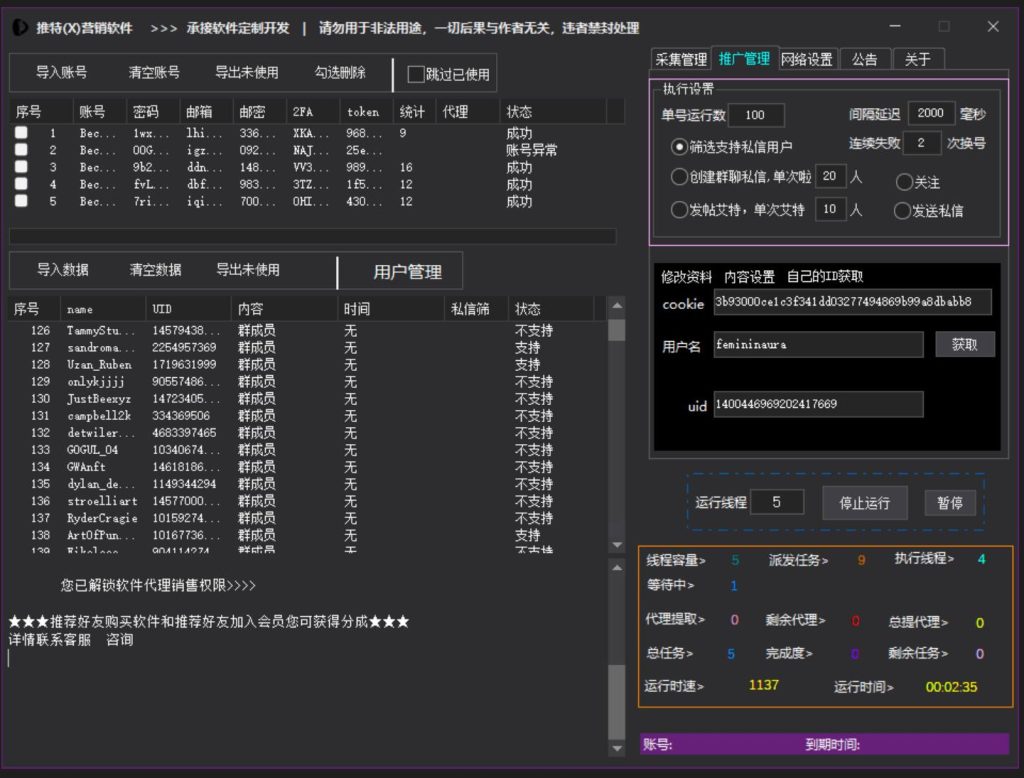The image size is (1024, 778).
Task: Open the 公告 tab
Action: [x=865, y=58]
